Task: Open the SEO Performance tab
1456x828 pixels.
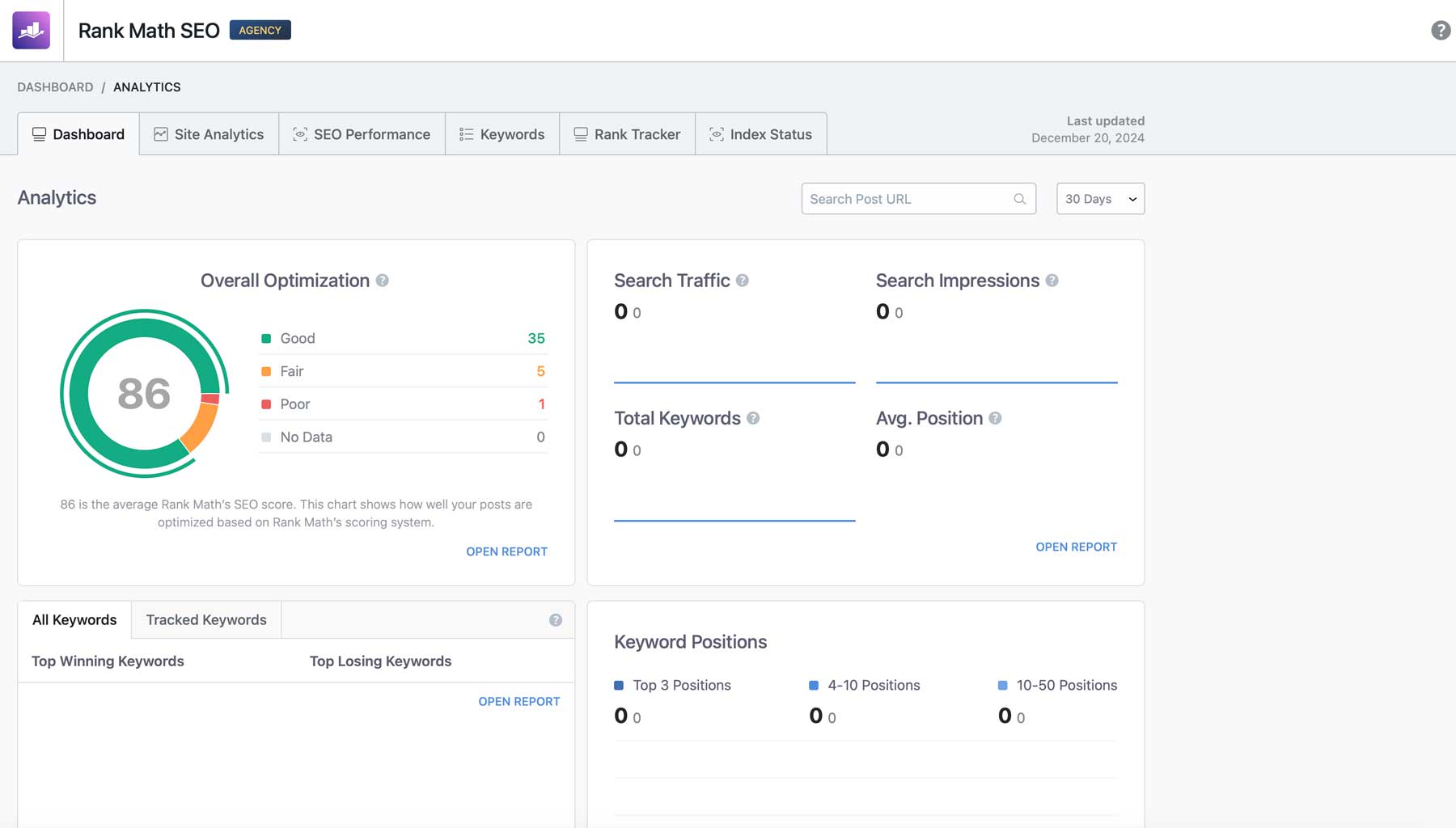Action: coord(362,133)
